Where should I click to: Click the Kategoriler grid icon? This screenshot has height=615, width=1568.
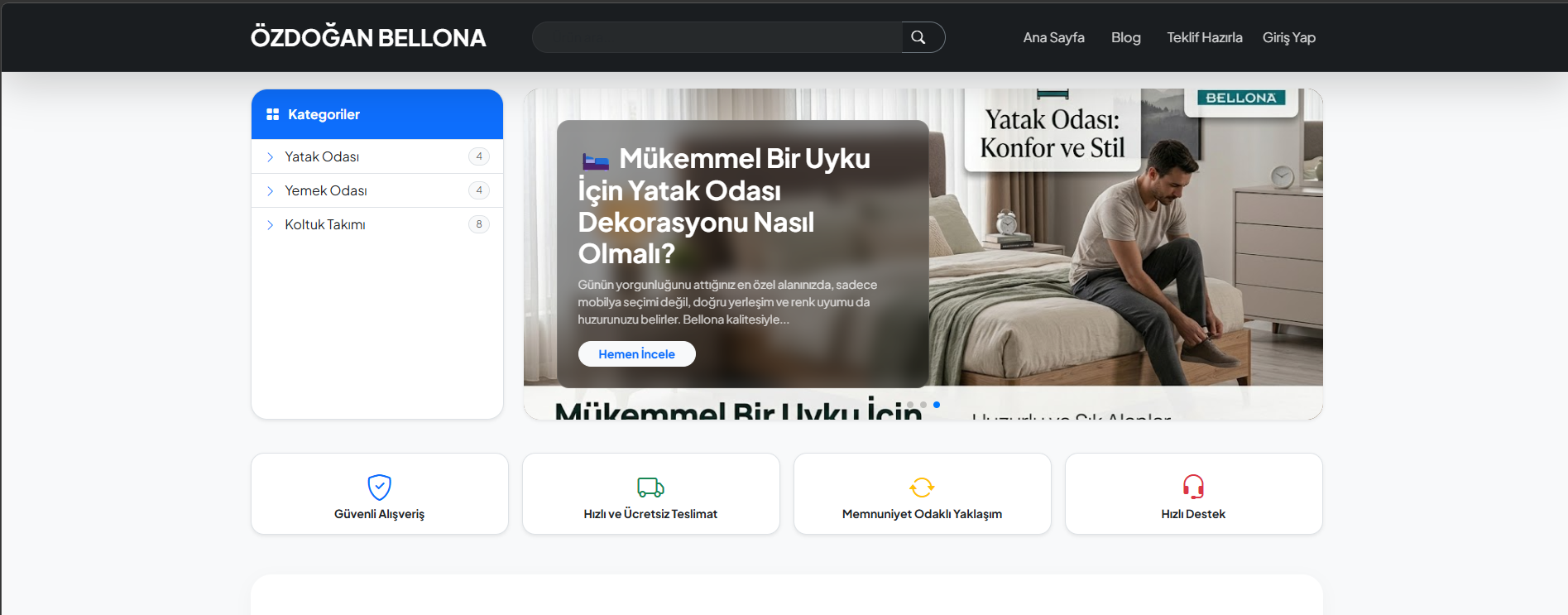pos(272,114)
